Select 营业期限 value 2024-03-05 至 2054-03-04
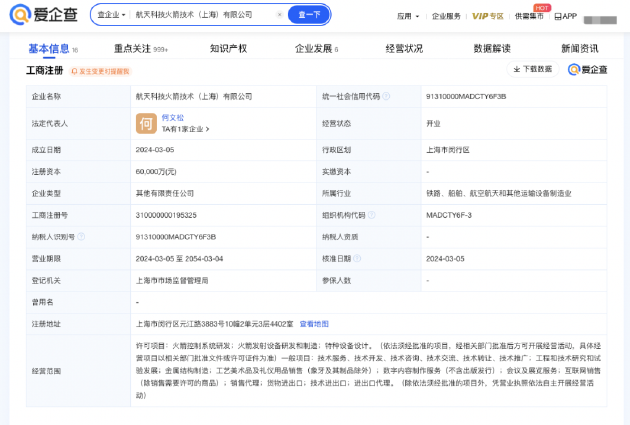This screenshot has width=630, height=425. [x=179, y=259]
